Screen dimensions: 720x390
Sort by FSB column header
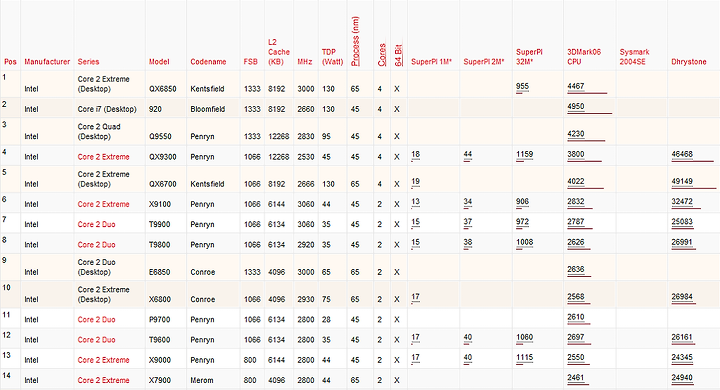click(x=250, y=62)
